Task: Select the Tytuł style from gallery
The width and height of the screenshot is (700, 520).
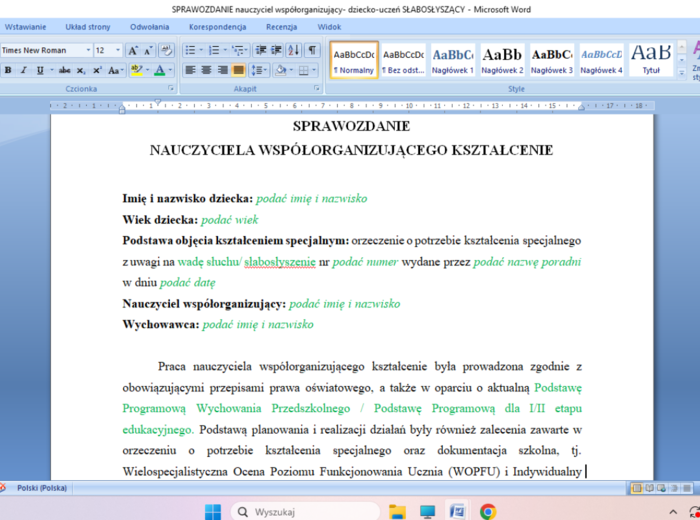Action: (x=651, y=60)
